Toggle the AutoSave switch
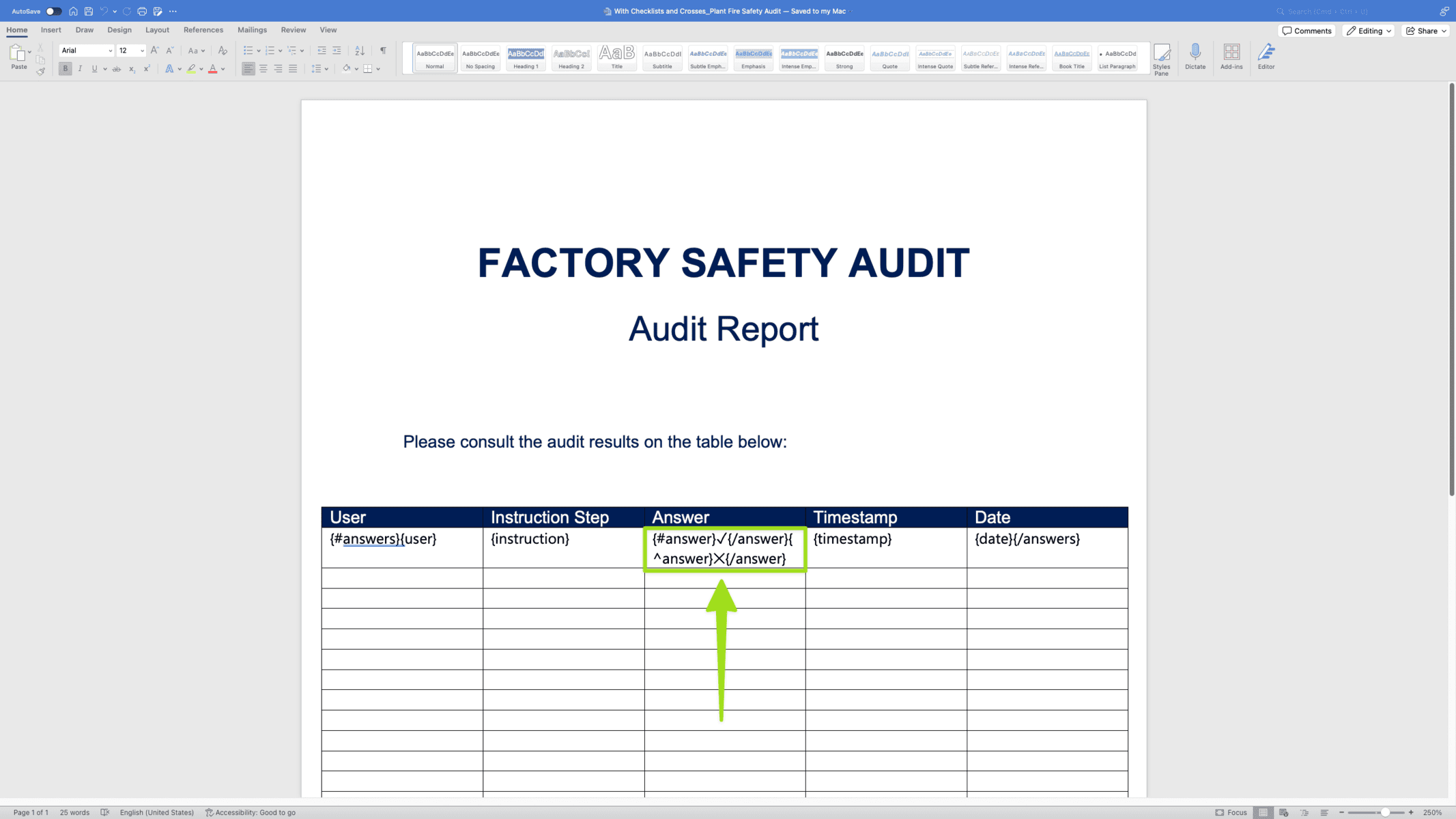Screen dimensions: 1456x819 (53, 11)
